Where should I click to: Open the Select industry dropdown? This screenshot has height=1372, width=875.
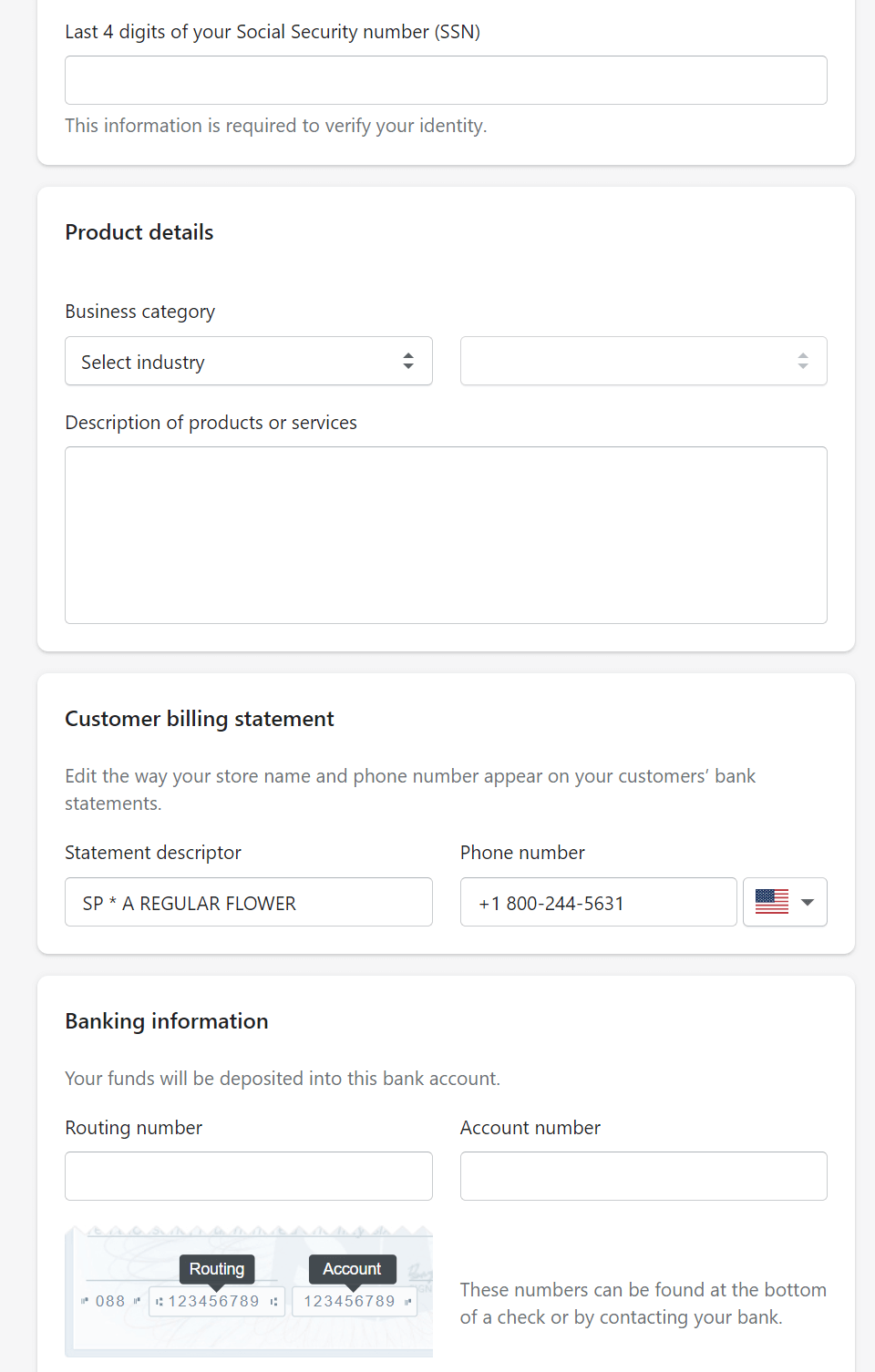(x=248, y=361)
